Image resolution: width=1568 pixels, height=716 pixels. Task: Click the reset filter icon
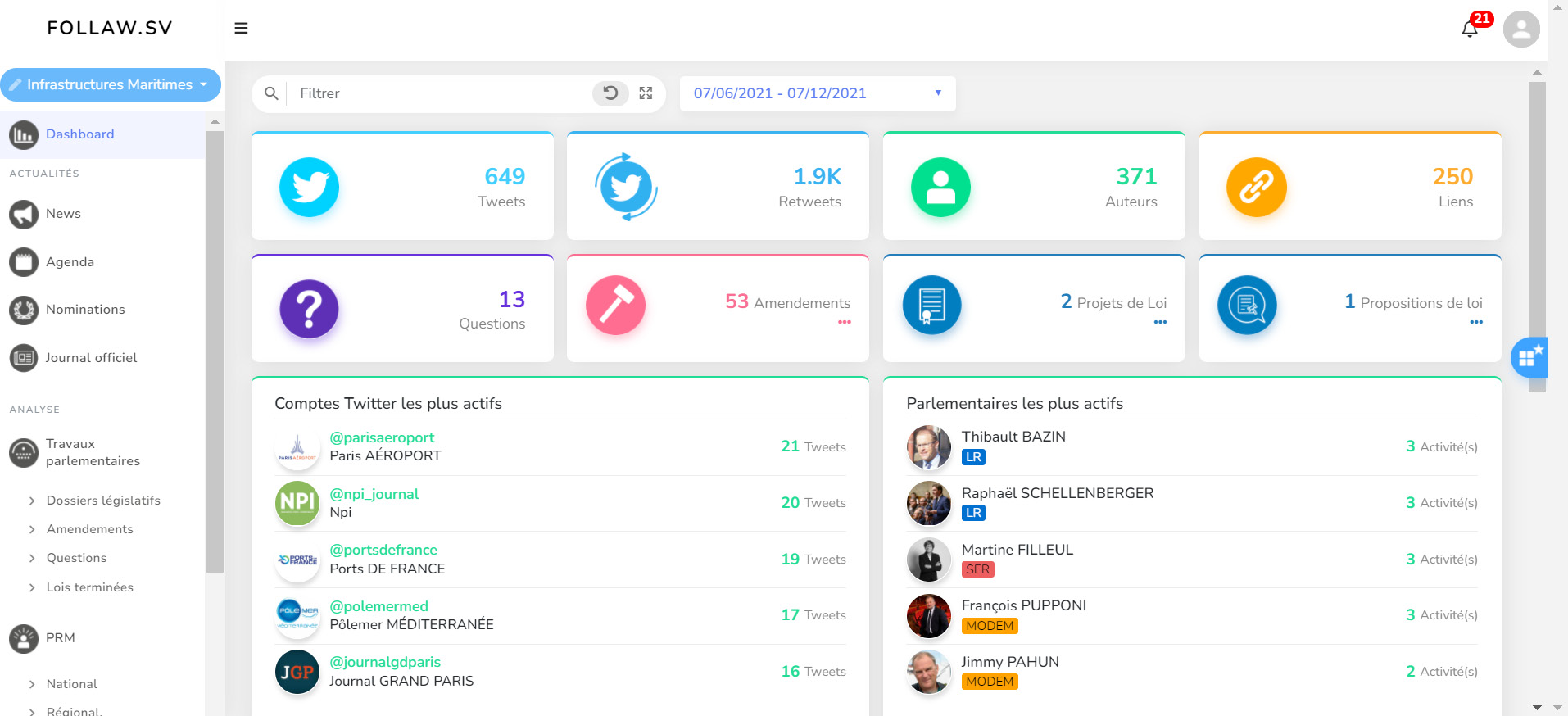610,93
